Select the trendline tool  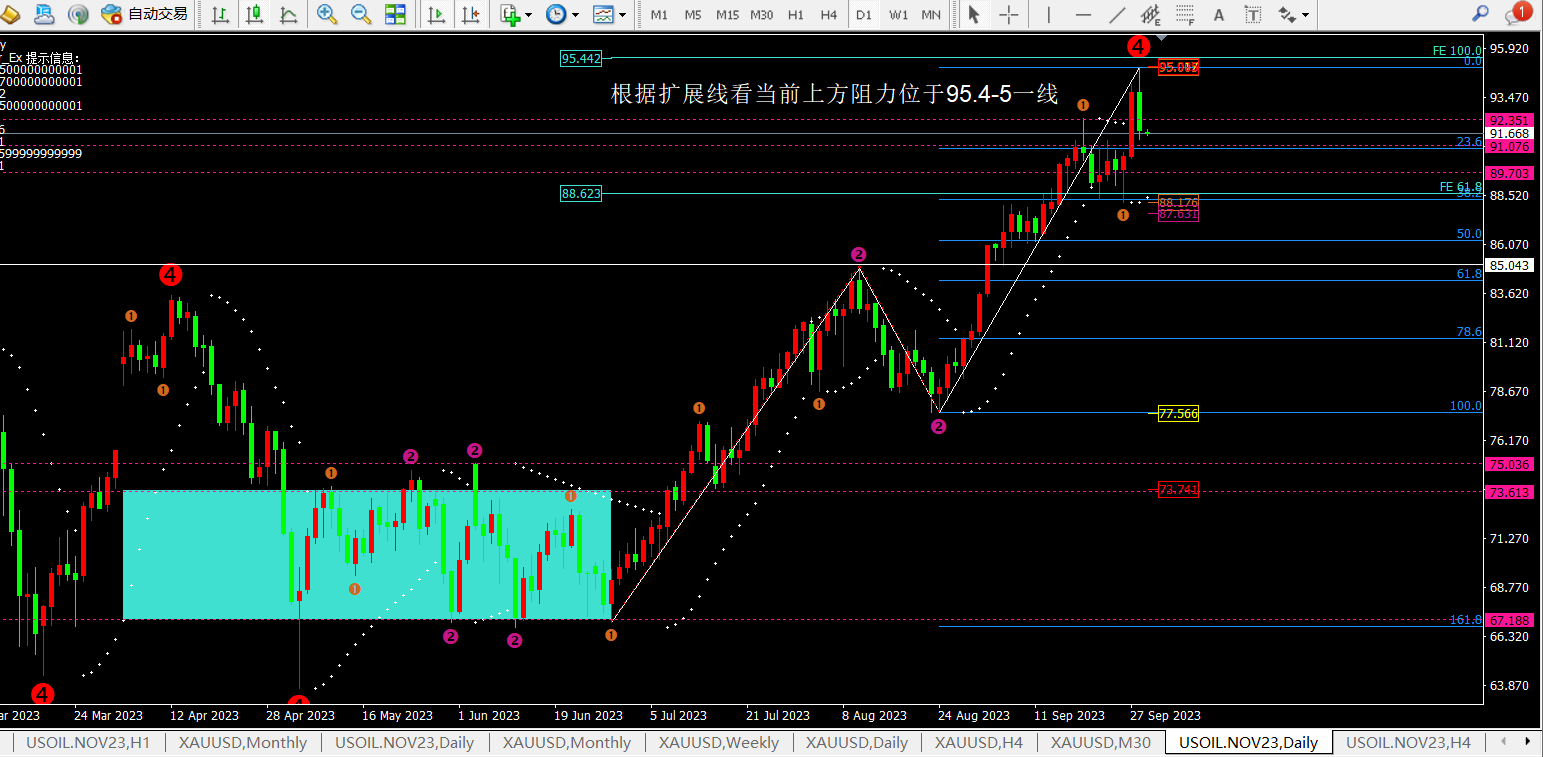click(1117, 14)
